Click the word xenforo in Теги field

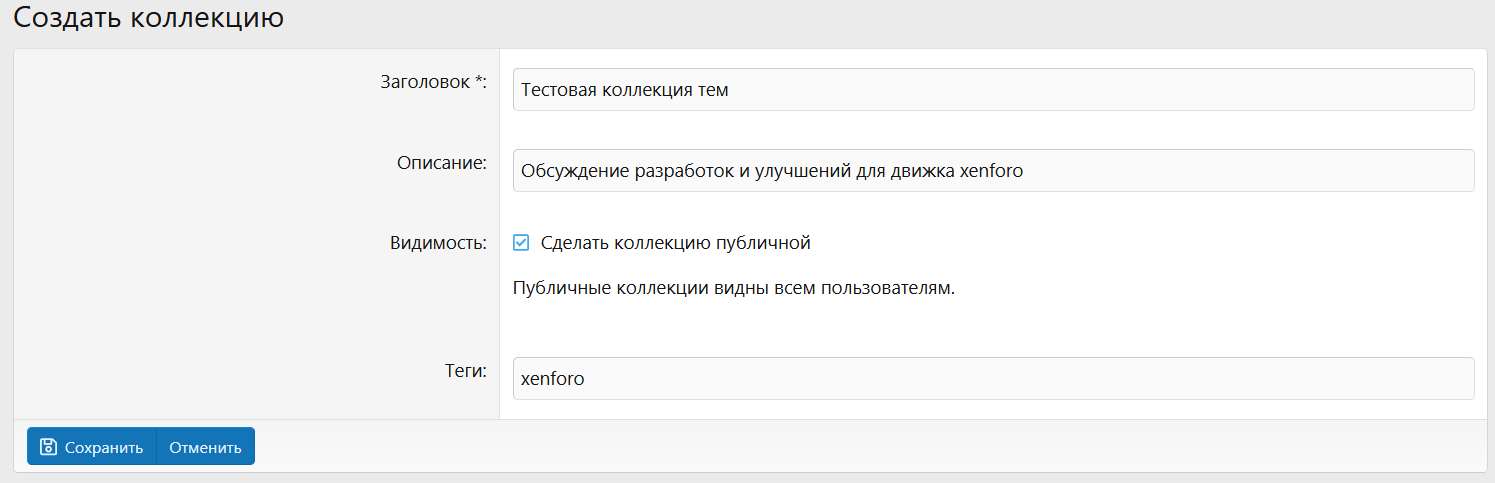(x=552, y=380)
